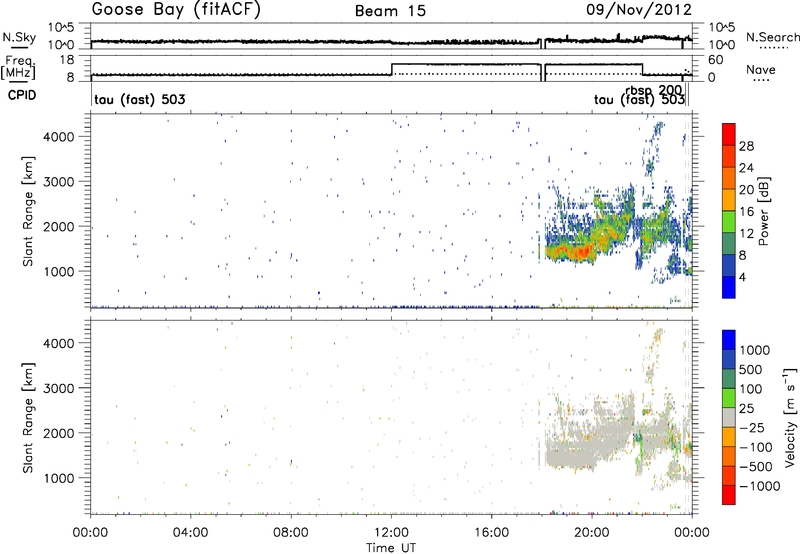
Task: Click the 1000 tick on velocity colorbar
Action: point(754,350)
